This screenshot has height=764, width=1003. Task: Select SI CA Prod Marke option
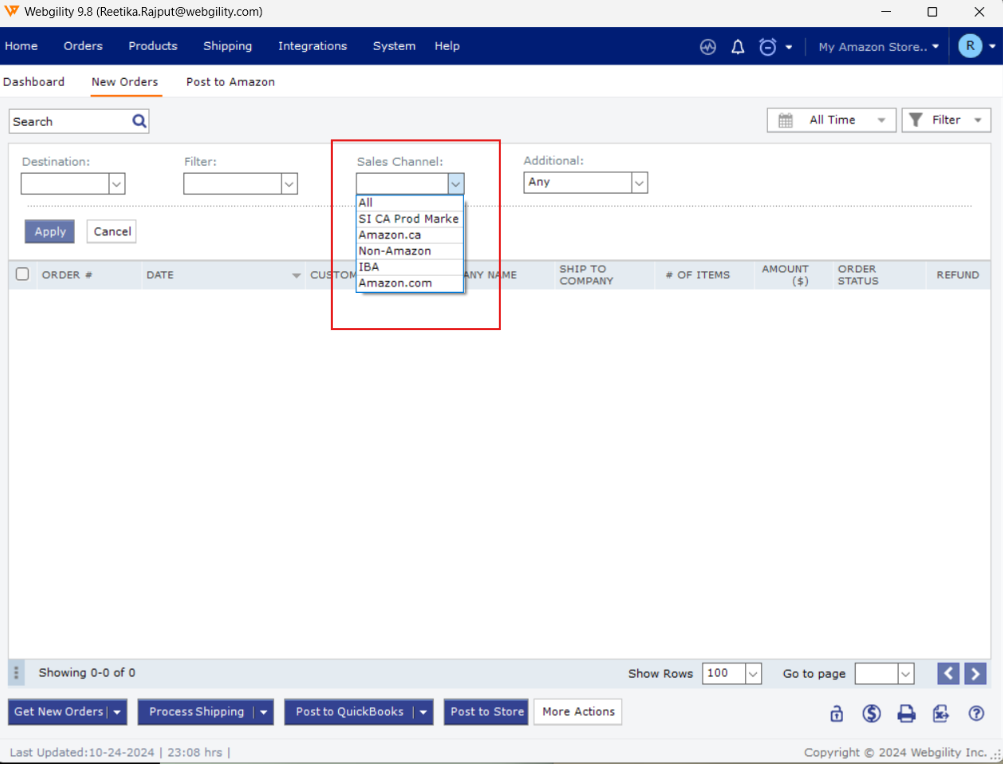pos(409,219)
